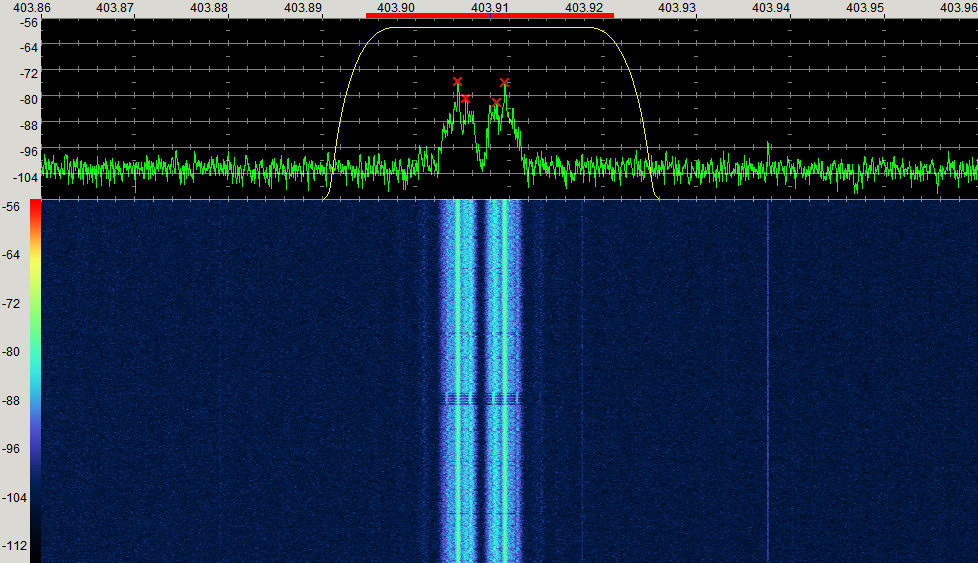The width and height of the screenshot is (978, 563).
Task: Click the lower red peak marker on the left signal
Action: [465, 99]
